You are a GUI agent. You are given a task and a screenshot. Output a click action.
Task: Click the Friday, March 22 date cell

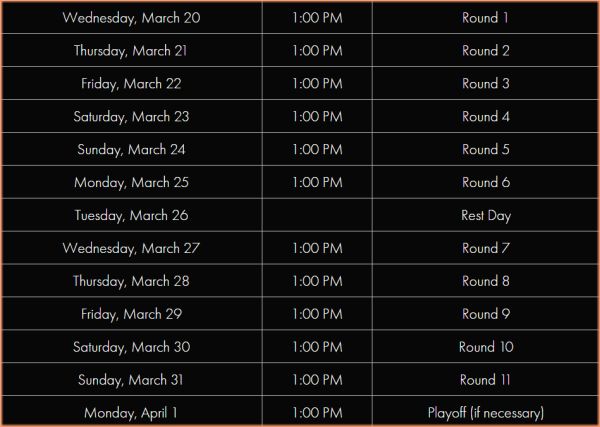[131, 84]
